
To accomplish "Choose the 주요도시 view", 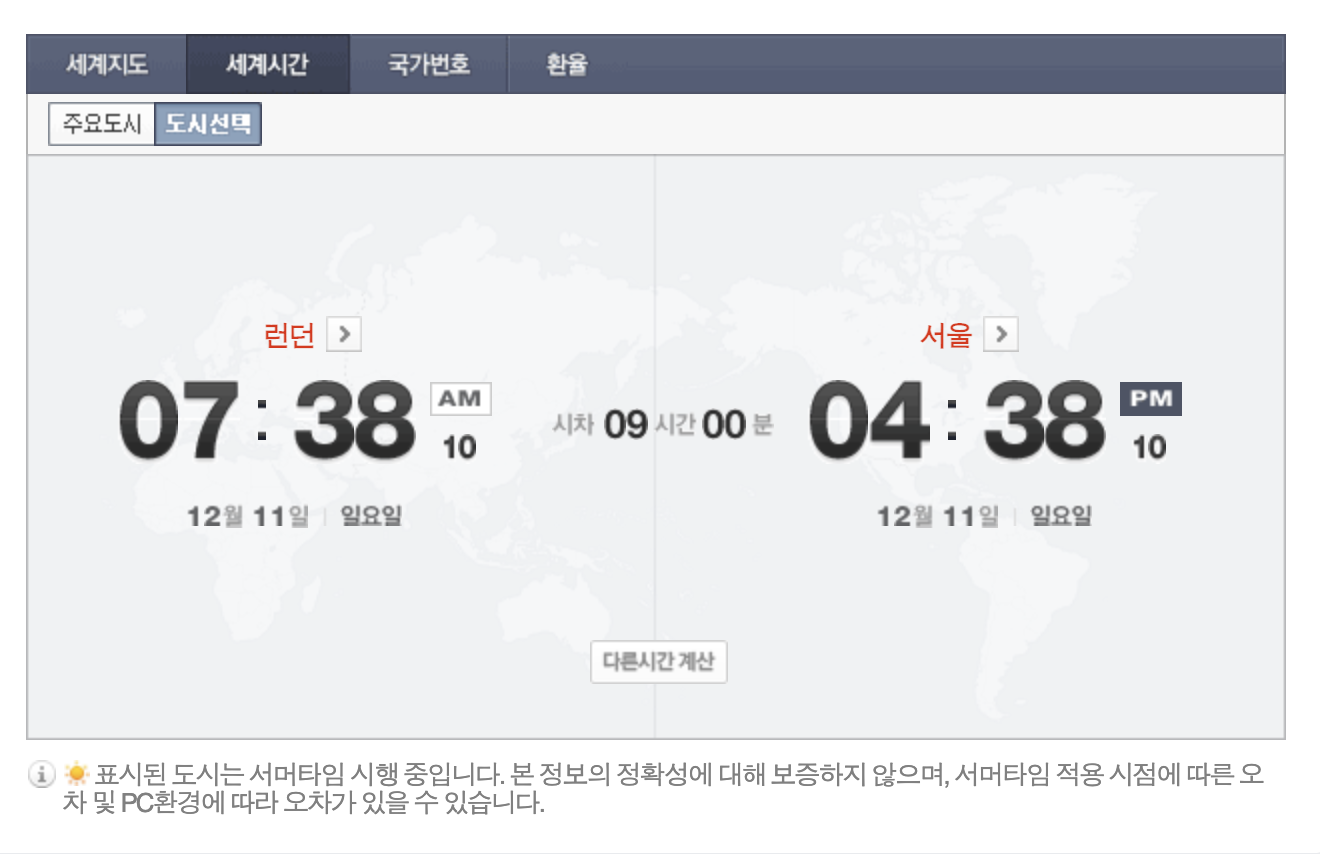I will point(102,125).
